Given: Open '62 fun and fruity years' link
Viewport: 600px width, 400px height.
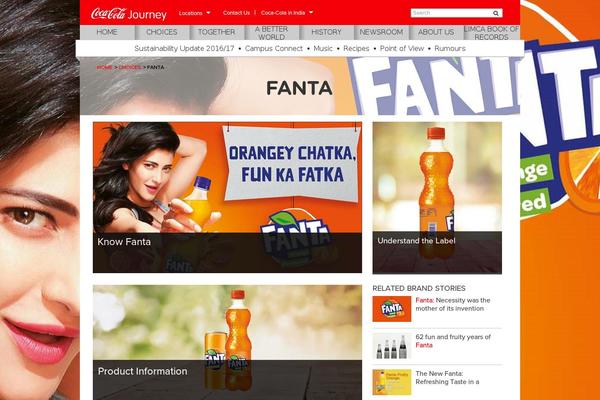Looking at the screenshot, I should 453,341.
